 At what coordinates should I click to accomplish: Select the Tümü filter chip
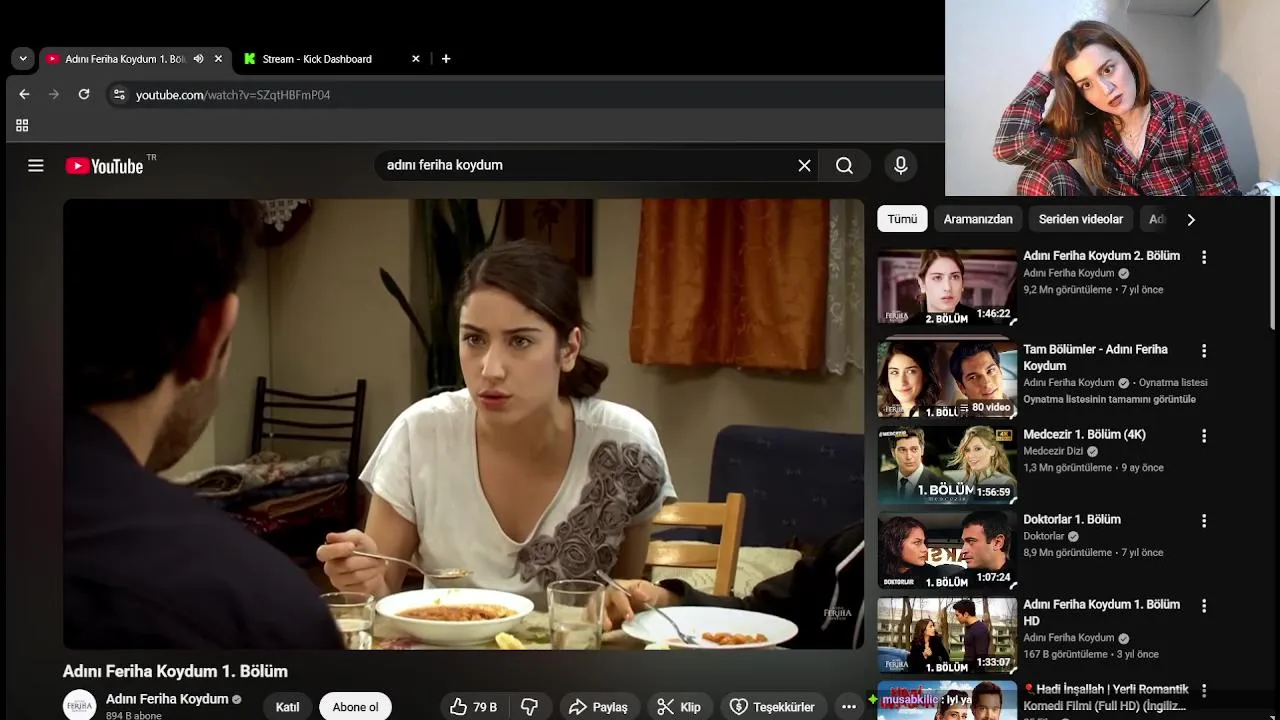pos(902,219)
